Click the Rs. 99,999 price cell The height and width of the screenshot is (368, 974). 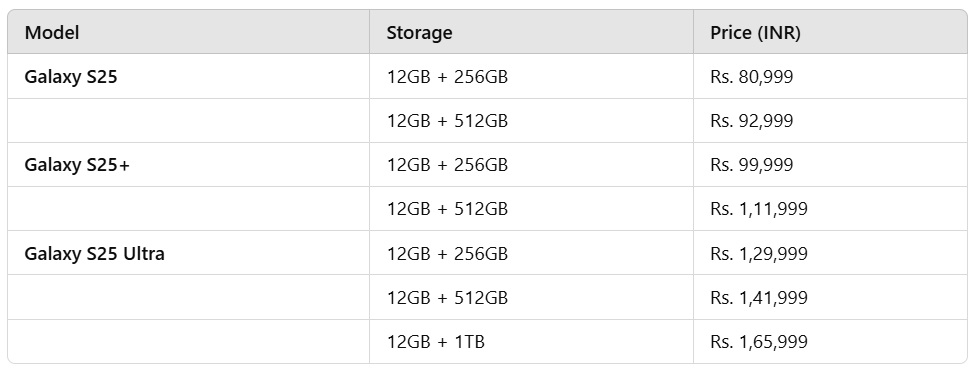[830, 165]
